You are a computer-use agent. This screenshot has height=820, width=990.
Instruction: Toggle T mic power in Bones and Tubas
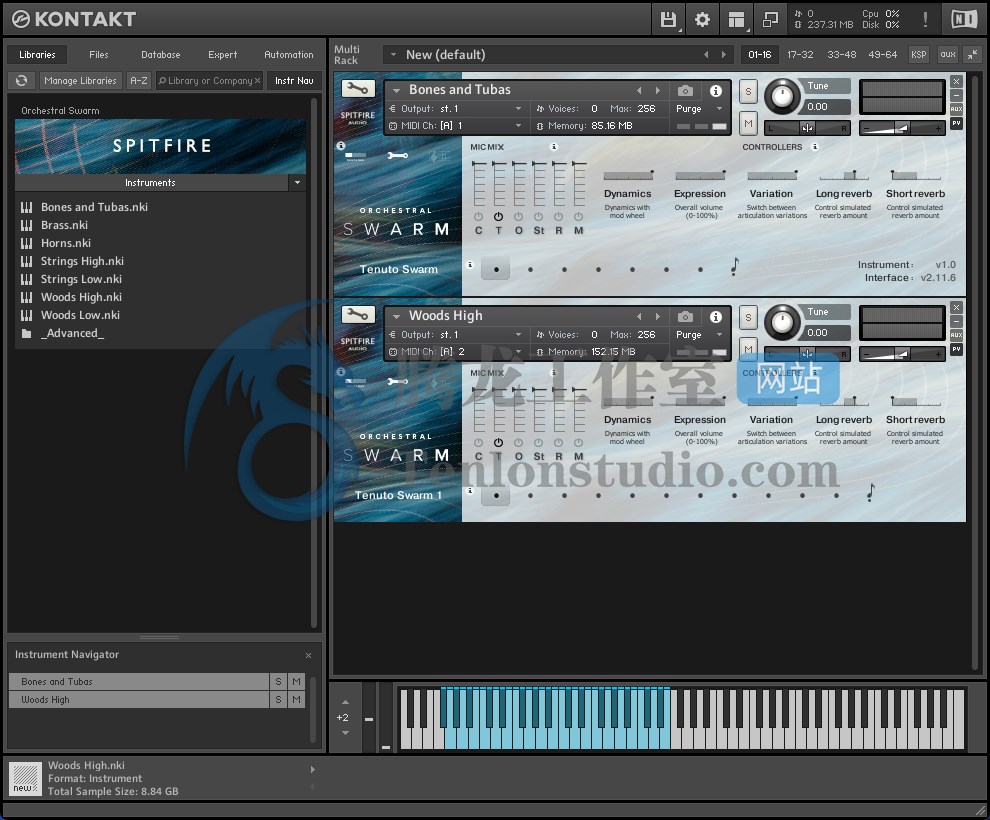pyautogui.click(x=498, y=217)
